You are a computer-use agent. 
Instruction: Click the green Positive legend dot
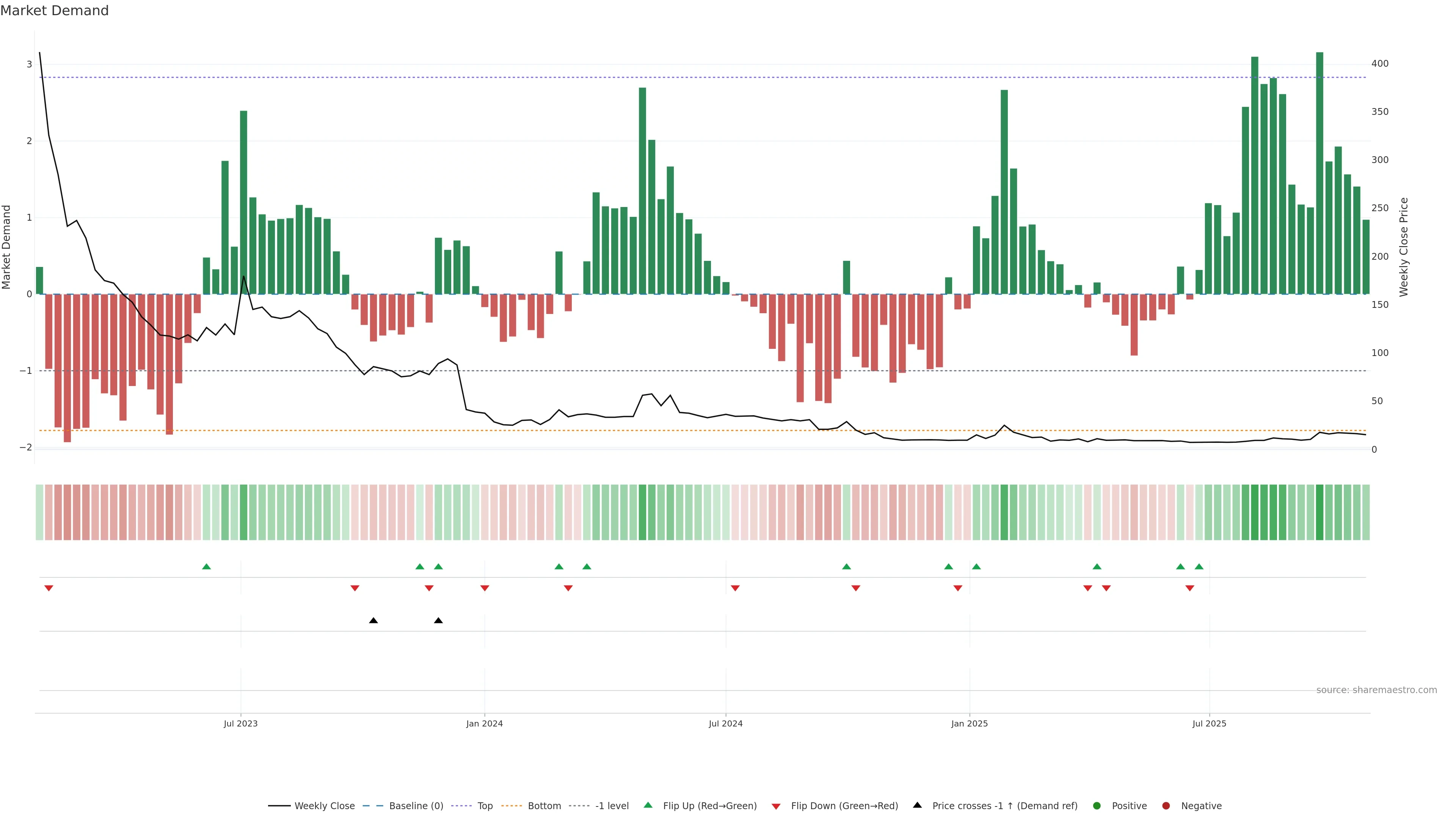pyautogui.click(x=1097, y=806)
